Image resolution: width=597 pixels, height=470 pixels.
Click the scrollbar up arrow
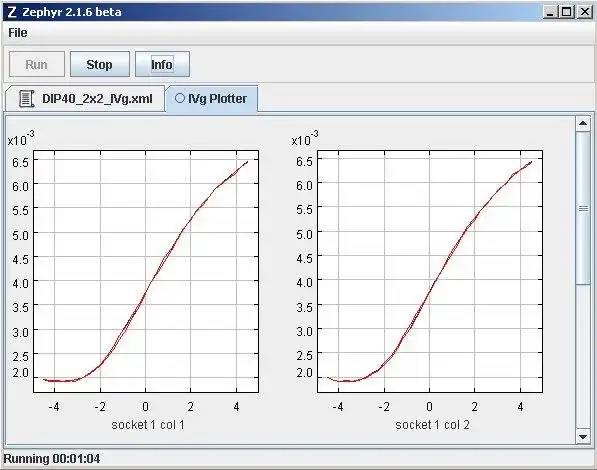coord(583,123)
